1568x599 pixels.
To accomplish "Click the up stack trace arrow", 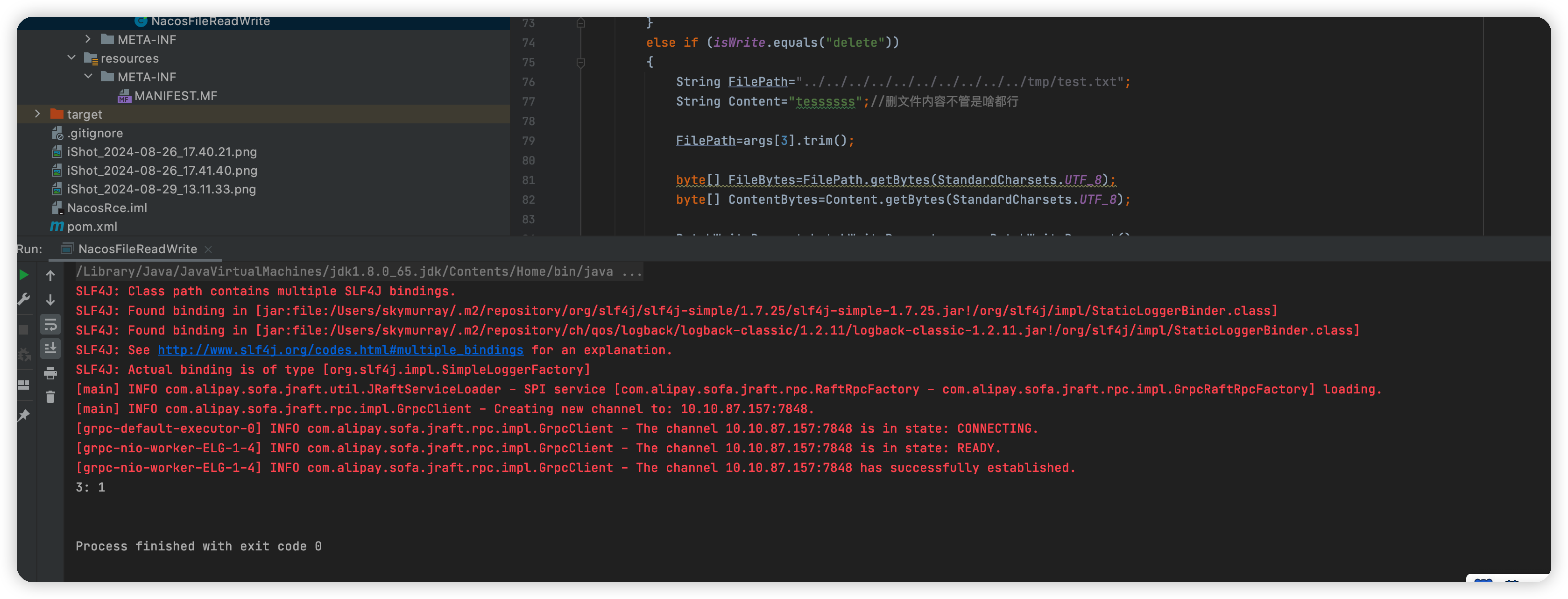I will (x=50, y=275).
